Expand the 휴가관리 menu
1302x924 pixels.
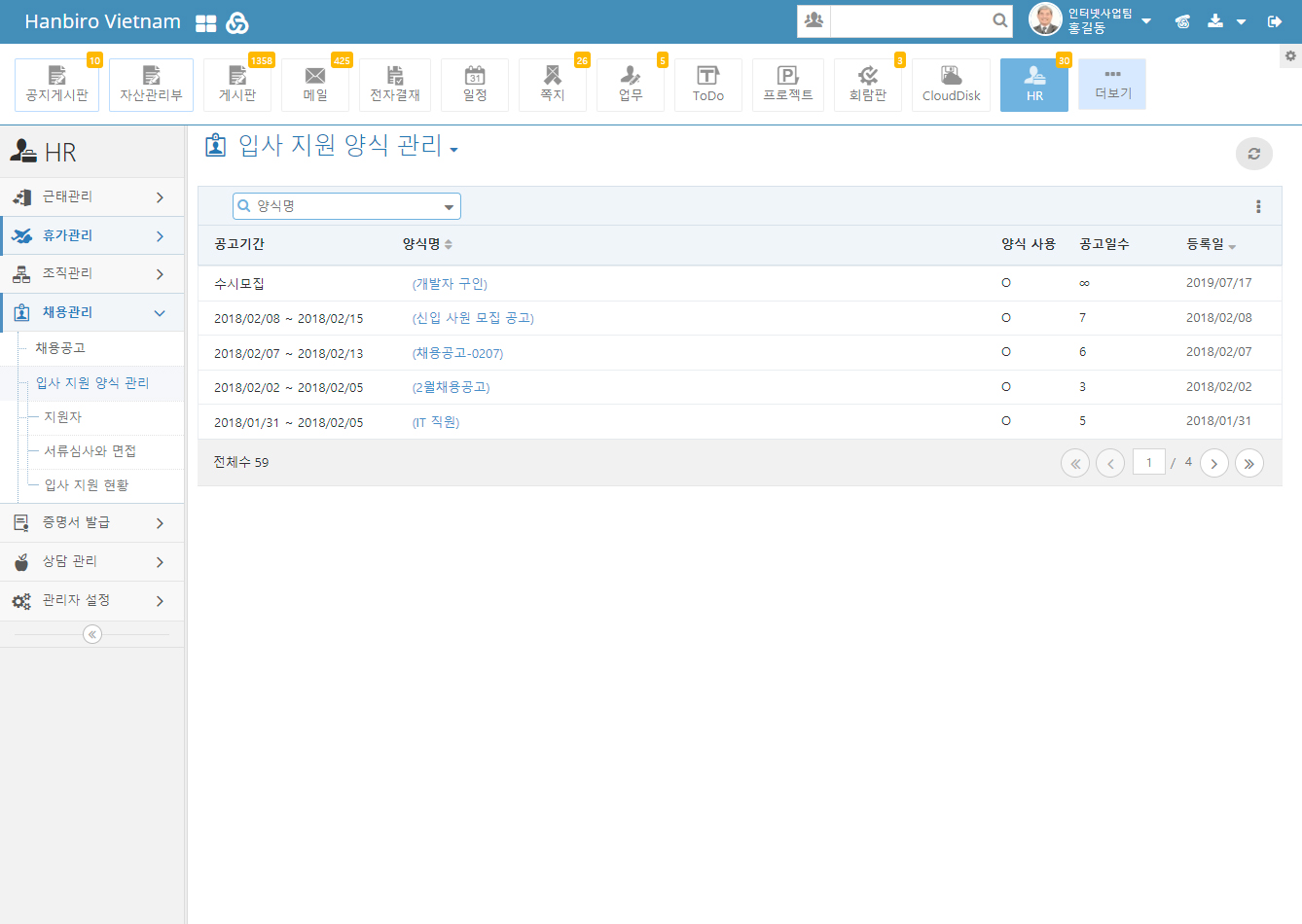(x=91, y=235)
